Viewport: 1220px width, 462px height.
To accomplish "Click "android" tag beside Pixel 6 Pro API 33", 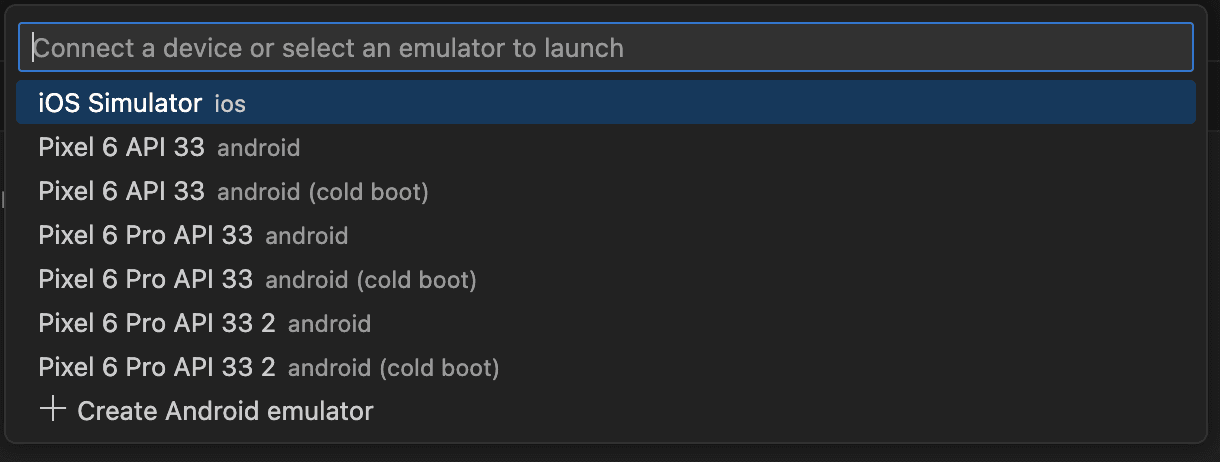I will click(x=306, y=236).
